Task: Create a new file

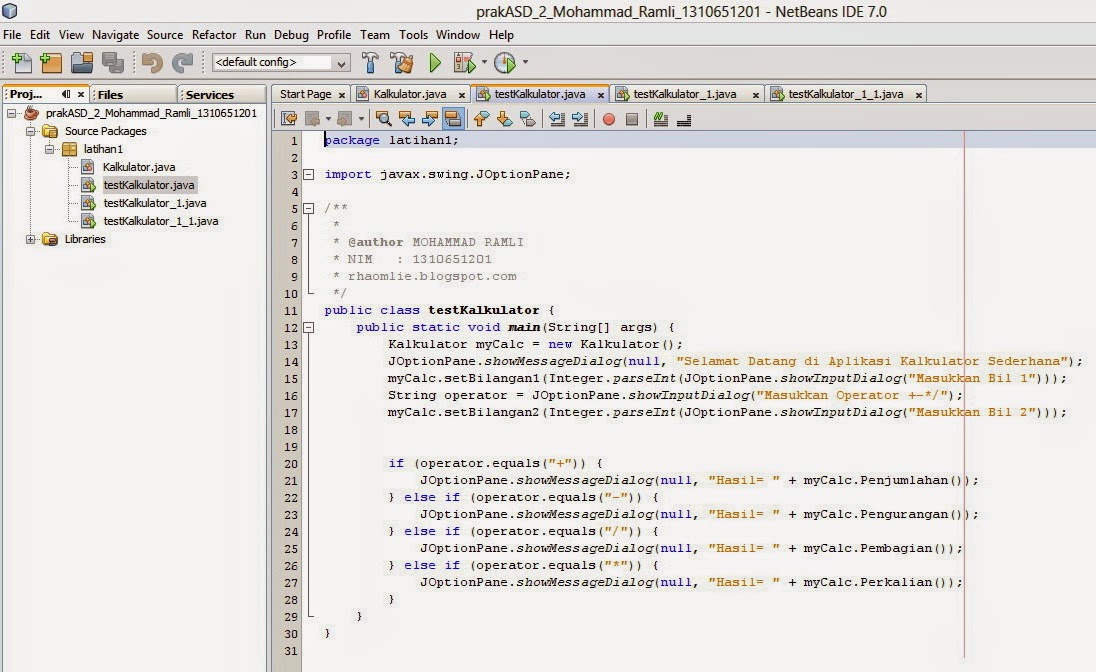Action: (21, 62)
